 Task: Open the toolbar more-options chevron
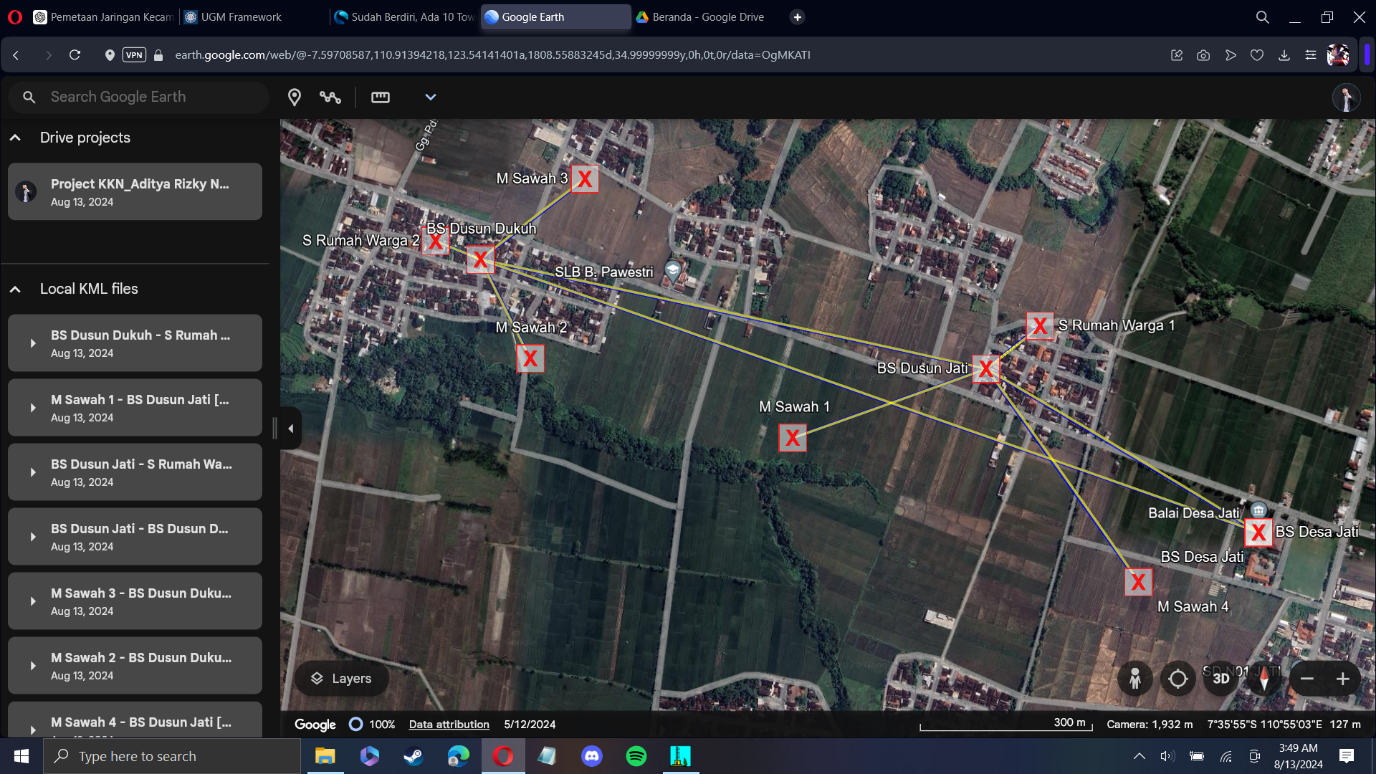(431, 97)
